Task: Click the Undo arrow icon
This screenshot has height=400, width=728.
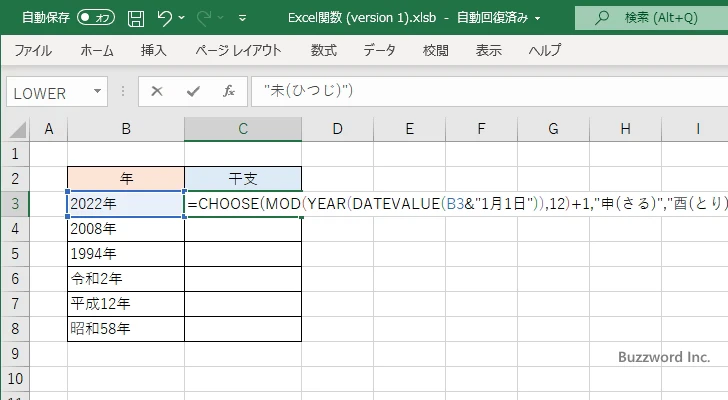Action: [166, 18]
